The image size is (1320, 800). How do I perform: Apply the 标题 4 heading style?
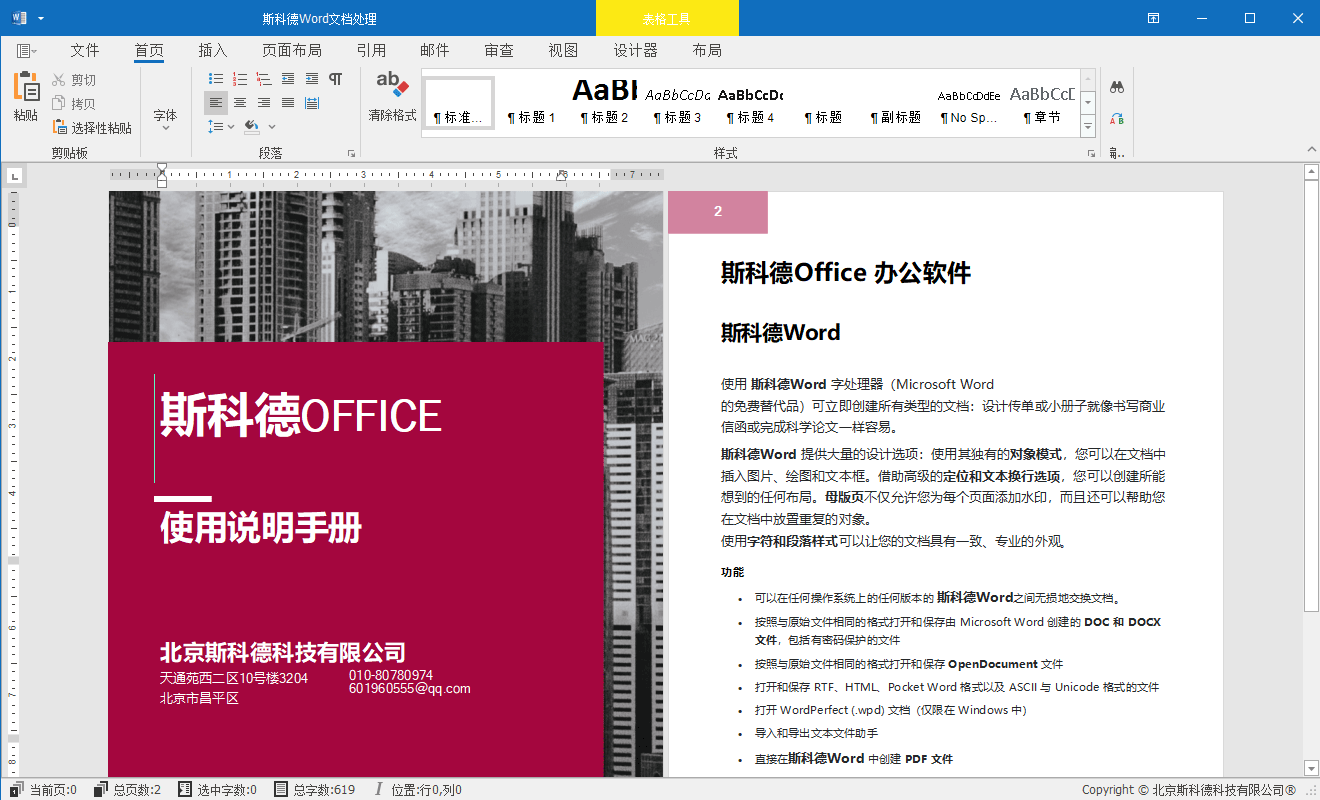pos(750,102)
